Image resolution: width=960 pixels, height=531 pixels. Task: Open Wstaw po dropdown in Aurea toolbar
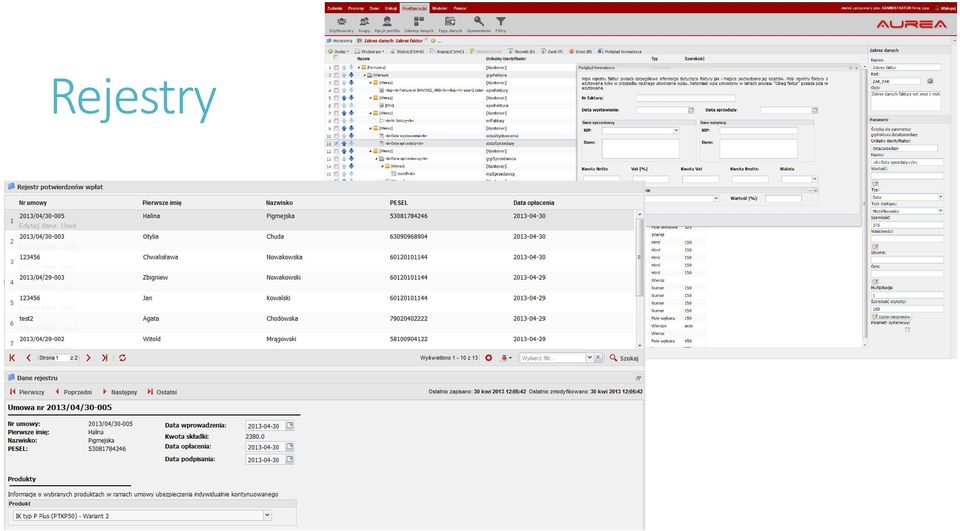click(369, 51)
